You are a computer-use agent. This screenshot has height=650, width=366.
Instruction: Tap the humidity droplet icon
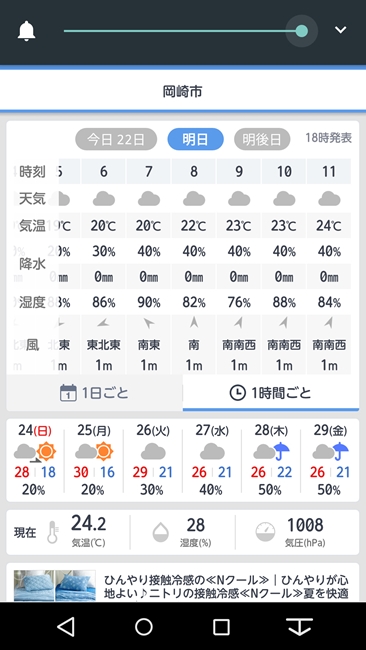[161, 532]
